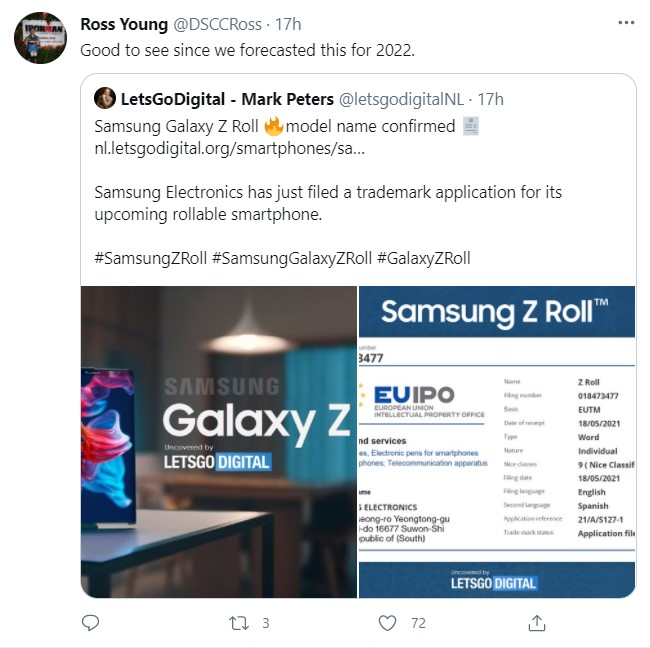Follow the nl.letsgodigital.org article link
Image resolution: width=650 pixels, height=648 pixels.
230,148
